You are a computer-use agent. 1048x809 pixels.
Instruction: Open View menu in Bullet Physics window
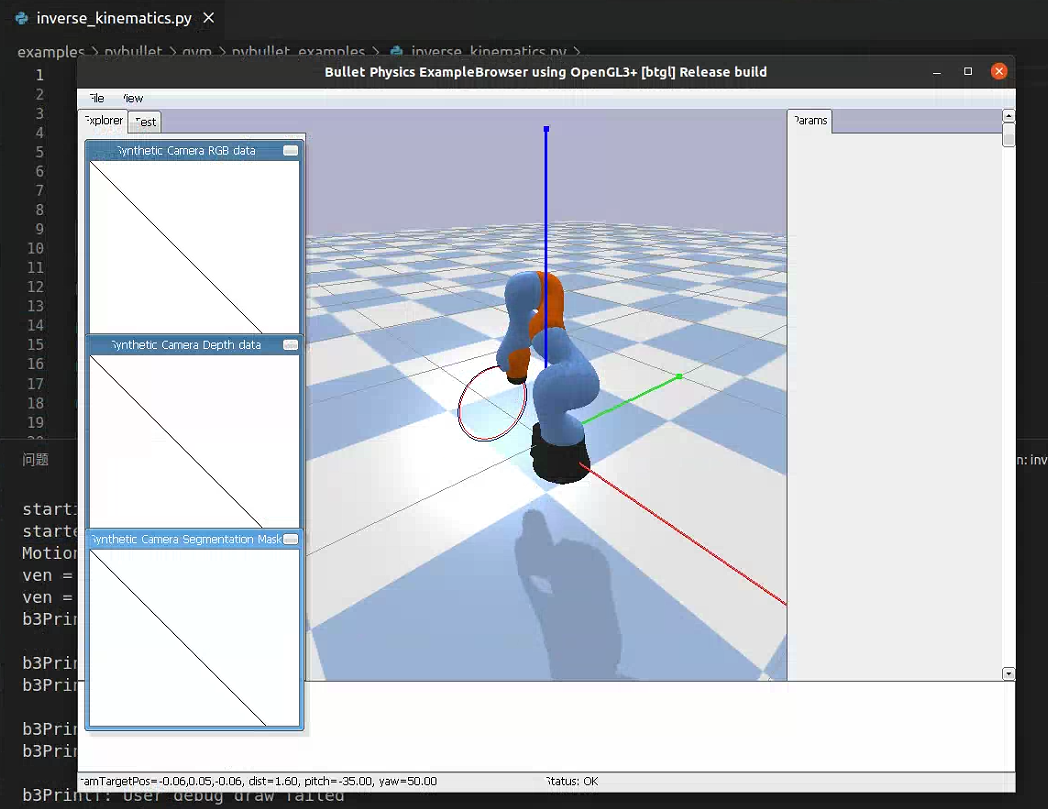(133, 98)
